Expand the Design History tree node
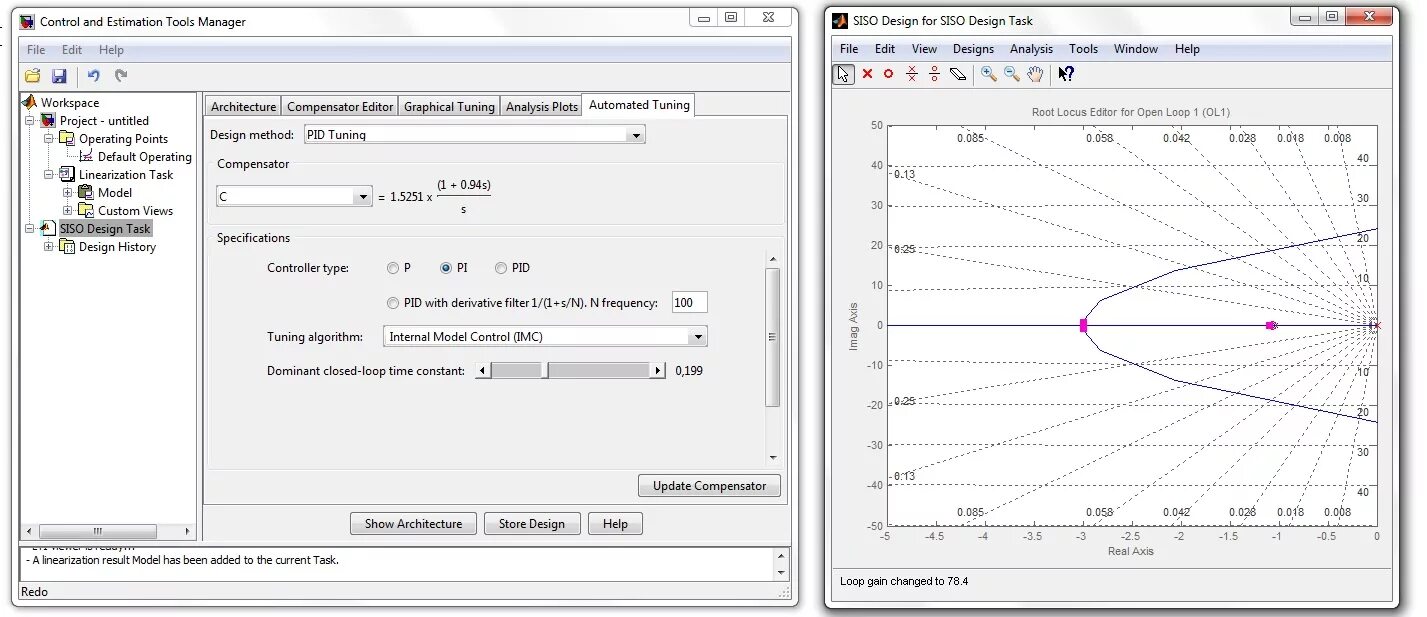1427x617 pixels. click(49, 246)
